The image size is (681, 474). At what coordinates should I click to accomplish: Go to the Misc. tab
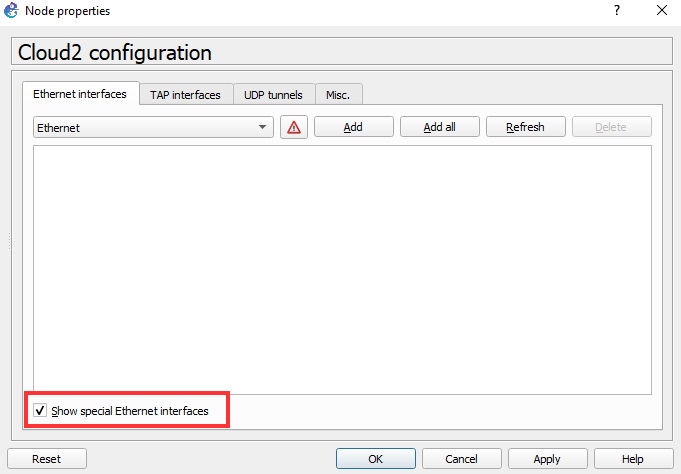click(338, 95)
